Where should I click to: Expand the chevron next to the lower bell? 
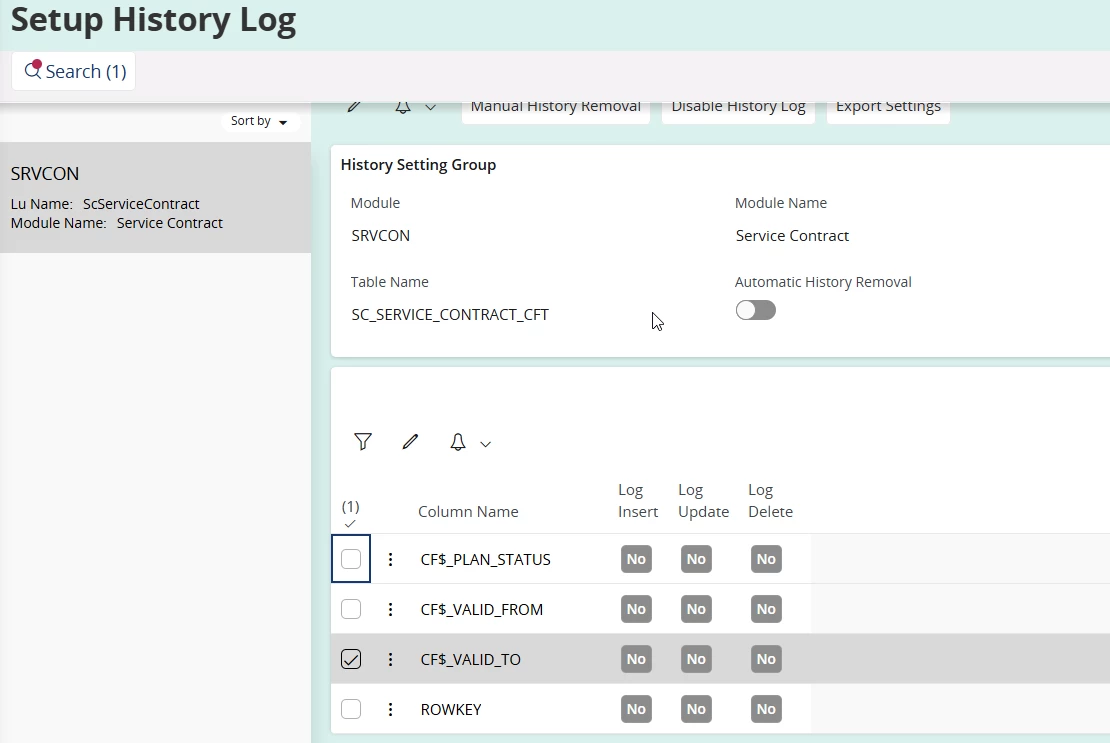(x=486, y=444)
